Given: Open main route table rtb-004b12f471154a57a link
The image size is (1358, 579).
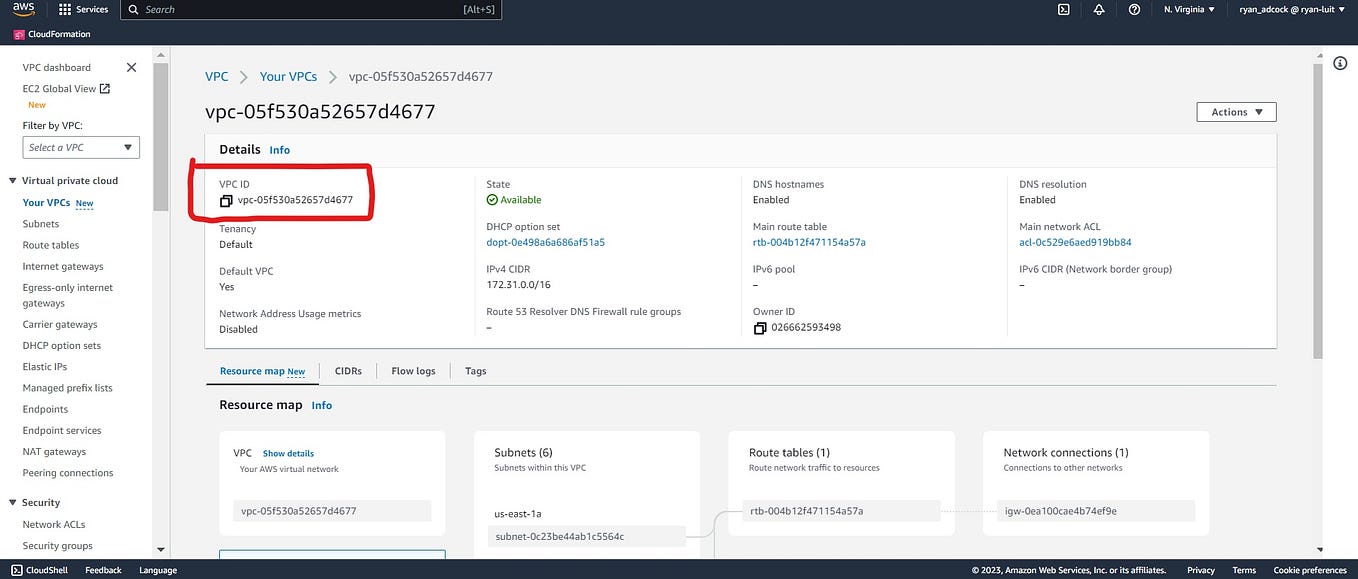Looking at the screenshot, I should tap(809, 242).
